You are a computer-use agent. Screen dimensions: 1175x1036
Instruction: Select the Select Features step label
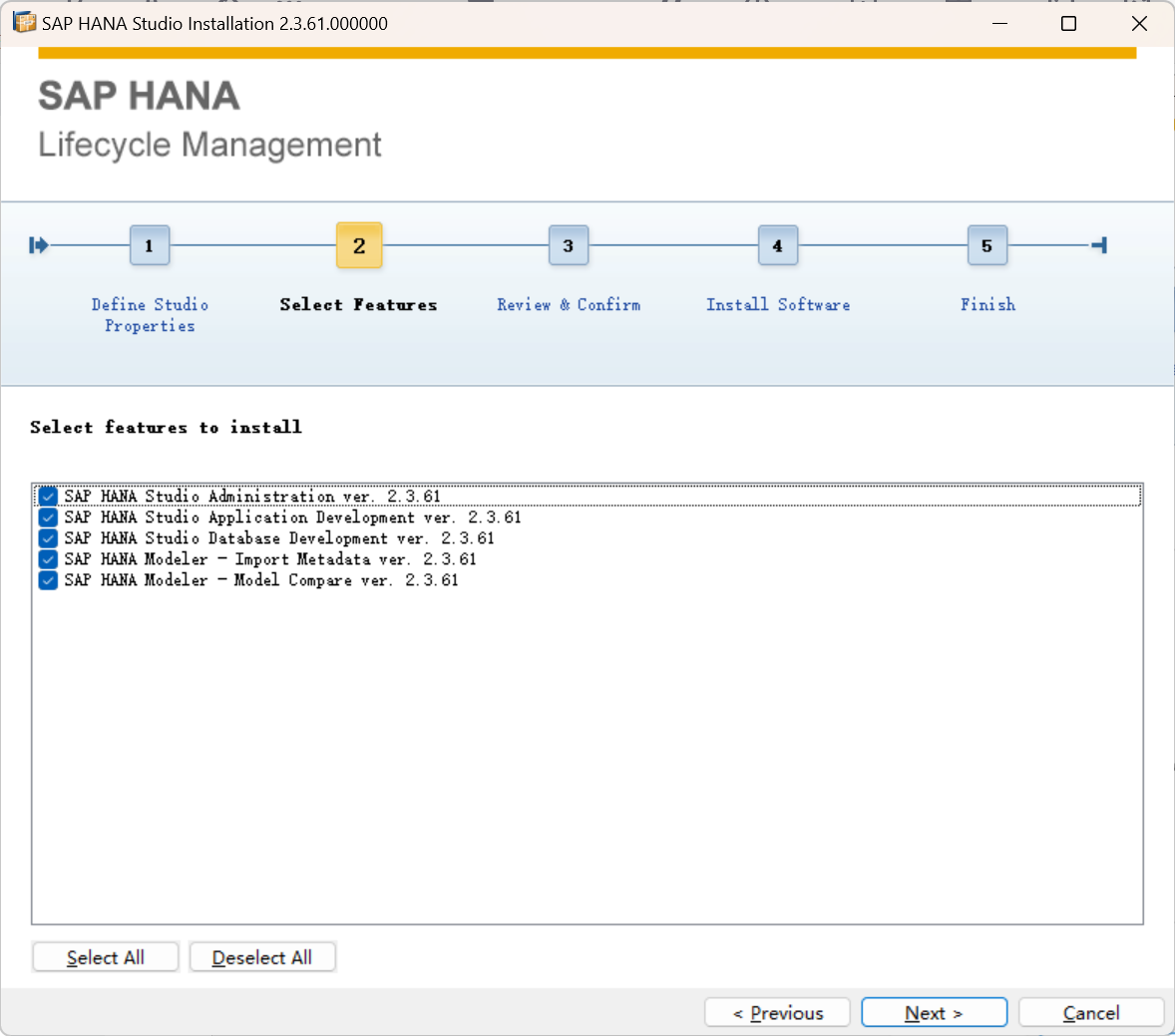[358, 305]
